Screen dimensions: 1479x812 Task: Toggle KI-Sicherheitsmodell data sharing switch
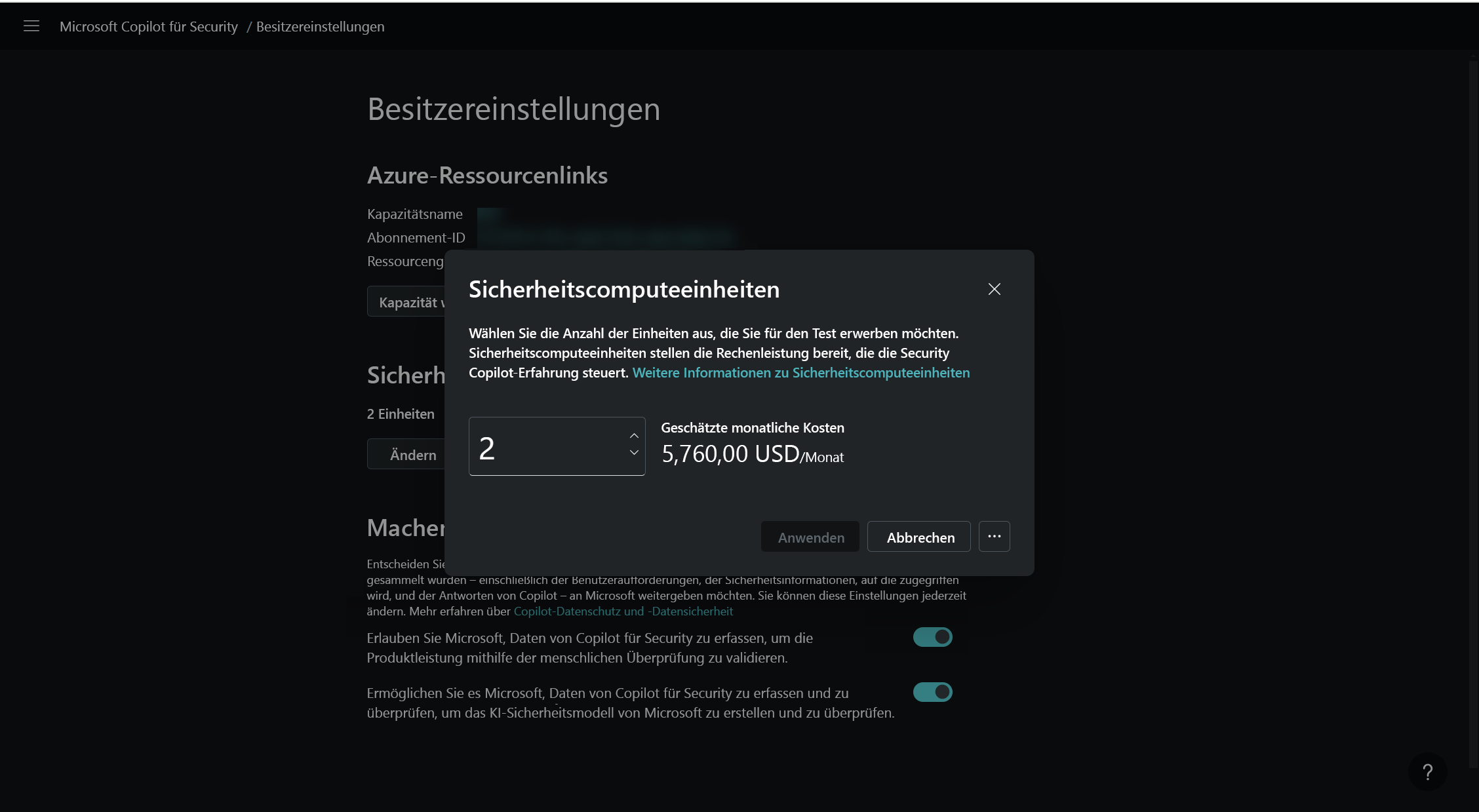932,692
